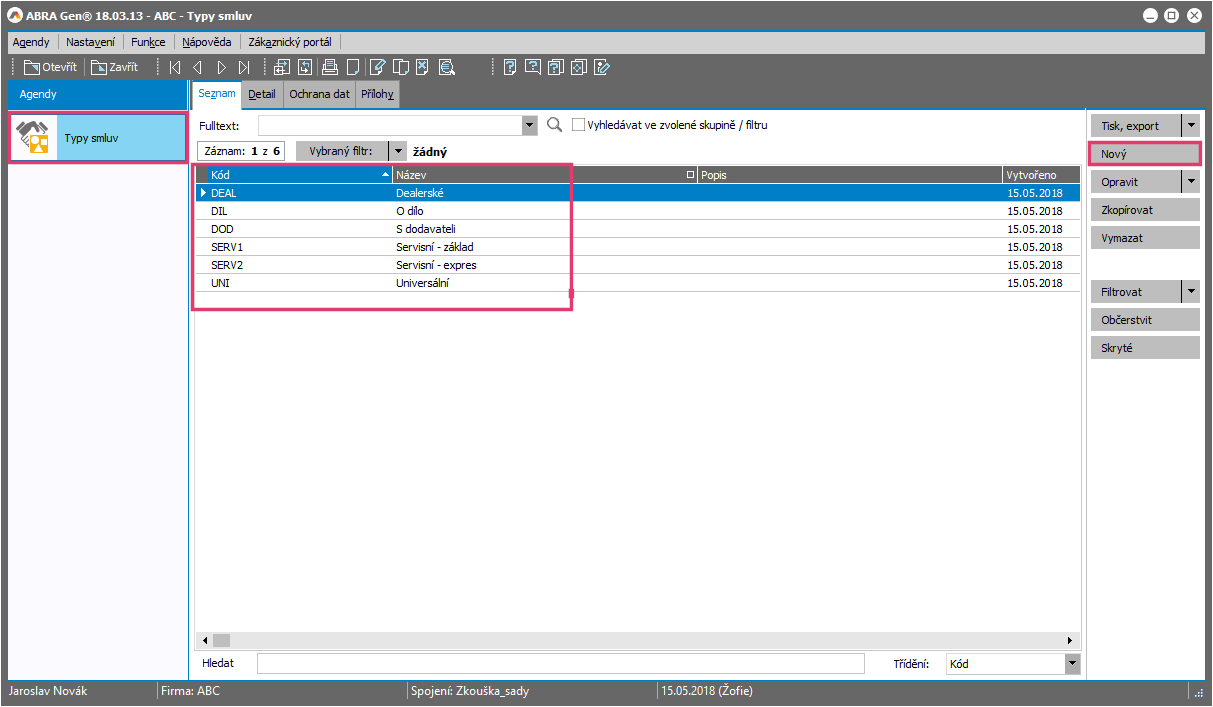Click the Opravit button
The height and width of the screenshot is (707, 1213).
tap(1136, 182)
